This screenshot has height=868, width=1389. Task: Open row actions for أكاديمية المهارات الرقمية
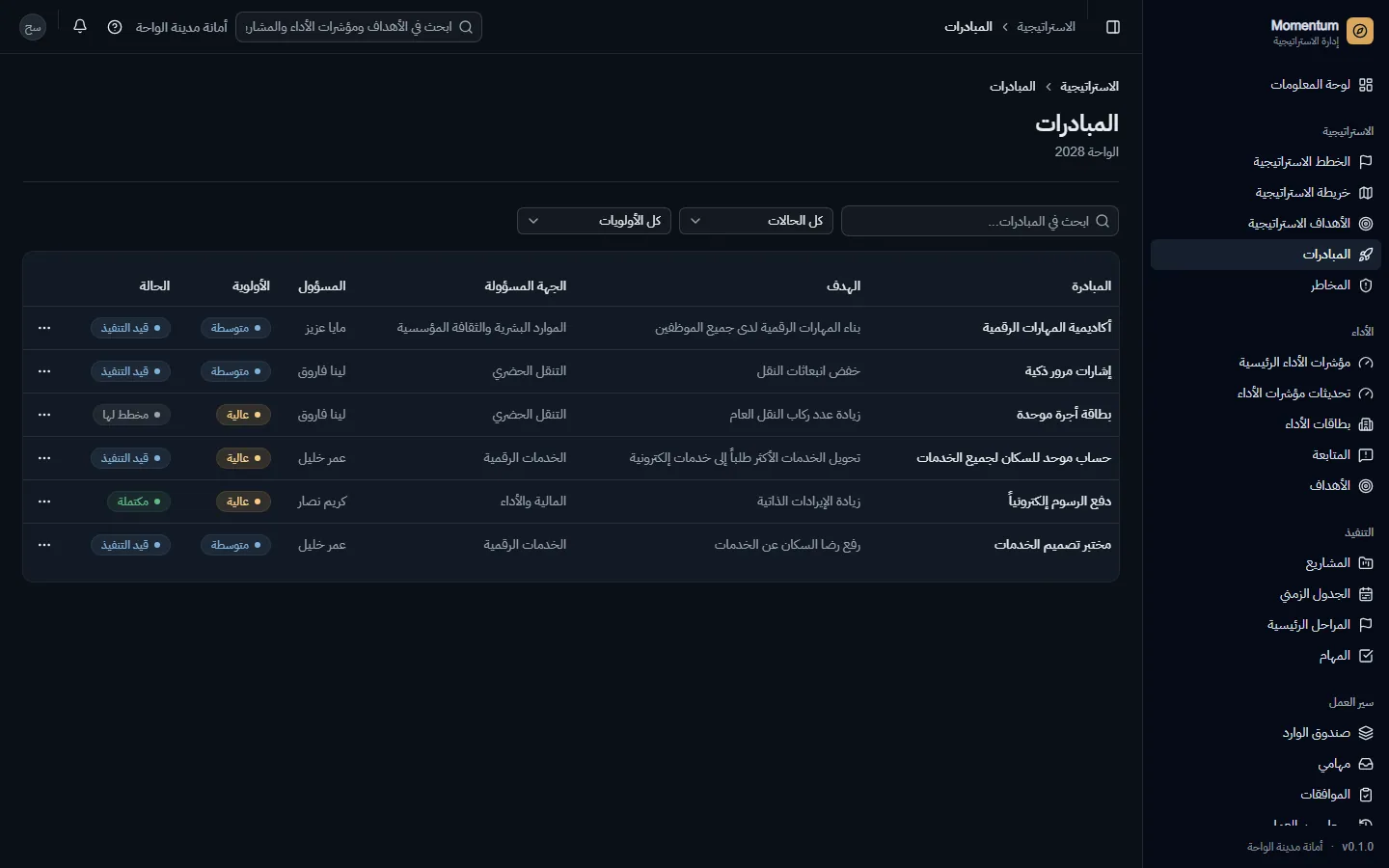(44, 328)
